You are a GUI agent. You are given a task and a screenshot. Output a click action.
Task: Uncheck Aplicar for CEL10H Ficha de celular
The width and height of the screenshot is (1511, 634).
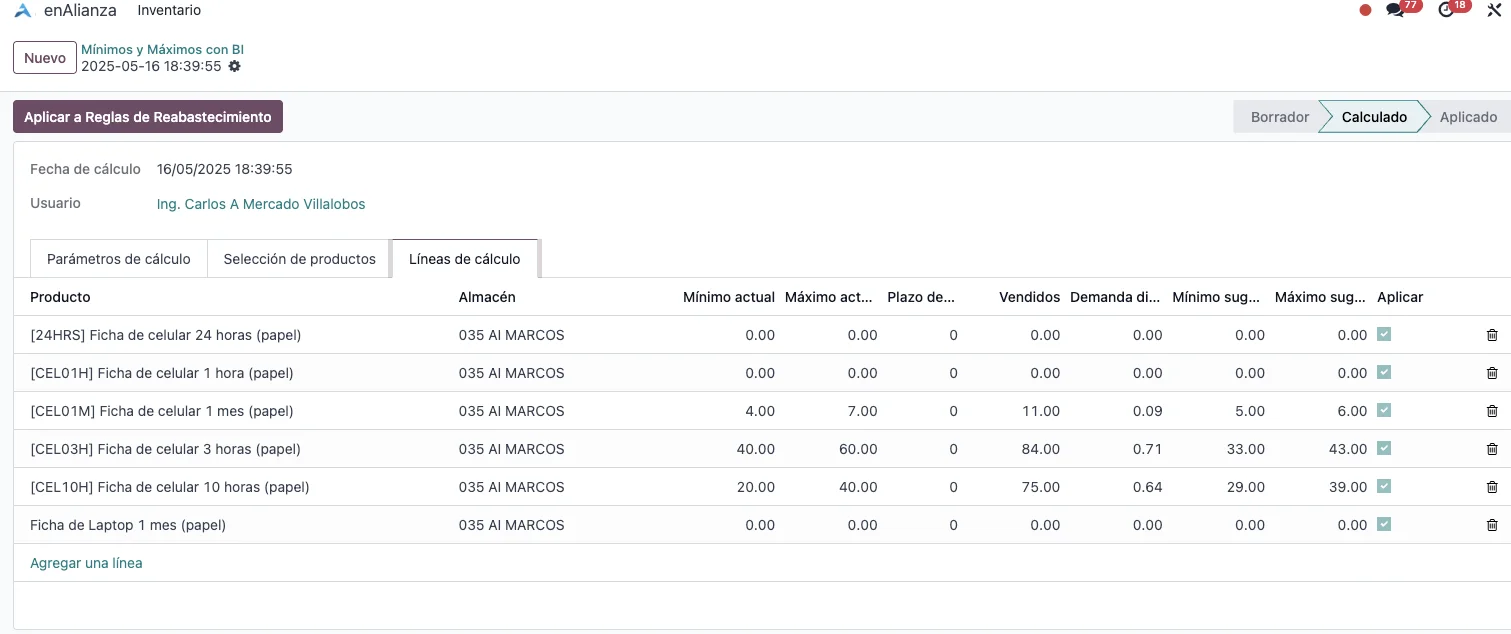(1384, 487)
